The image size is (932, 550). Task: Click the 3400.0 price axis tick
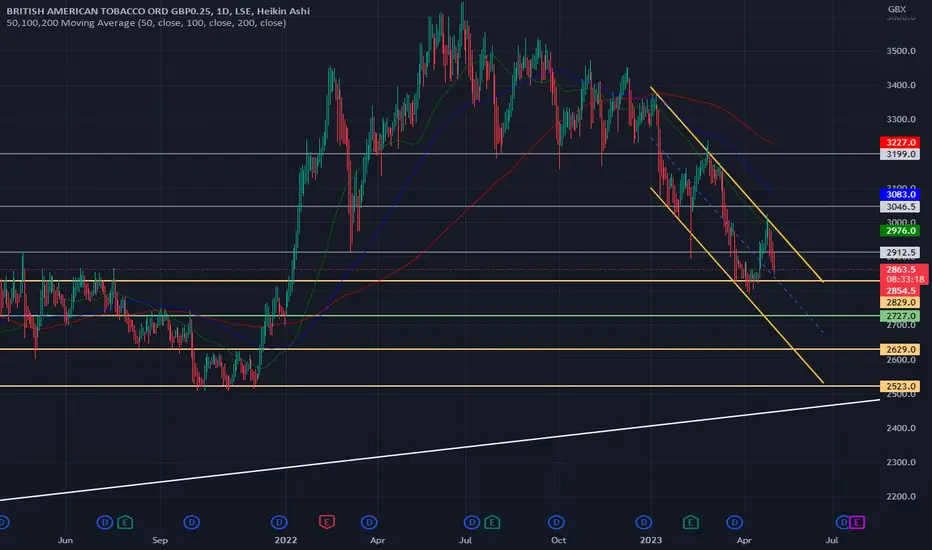[x=901, y=85]
